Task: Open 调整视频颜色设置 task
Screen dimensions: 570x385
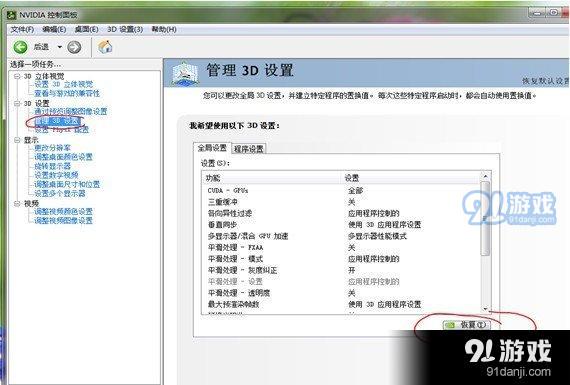Action: click(x=63, y=212)
